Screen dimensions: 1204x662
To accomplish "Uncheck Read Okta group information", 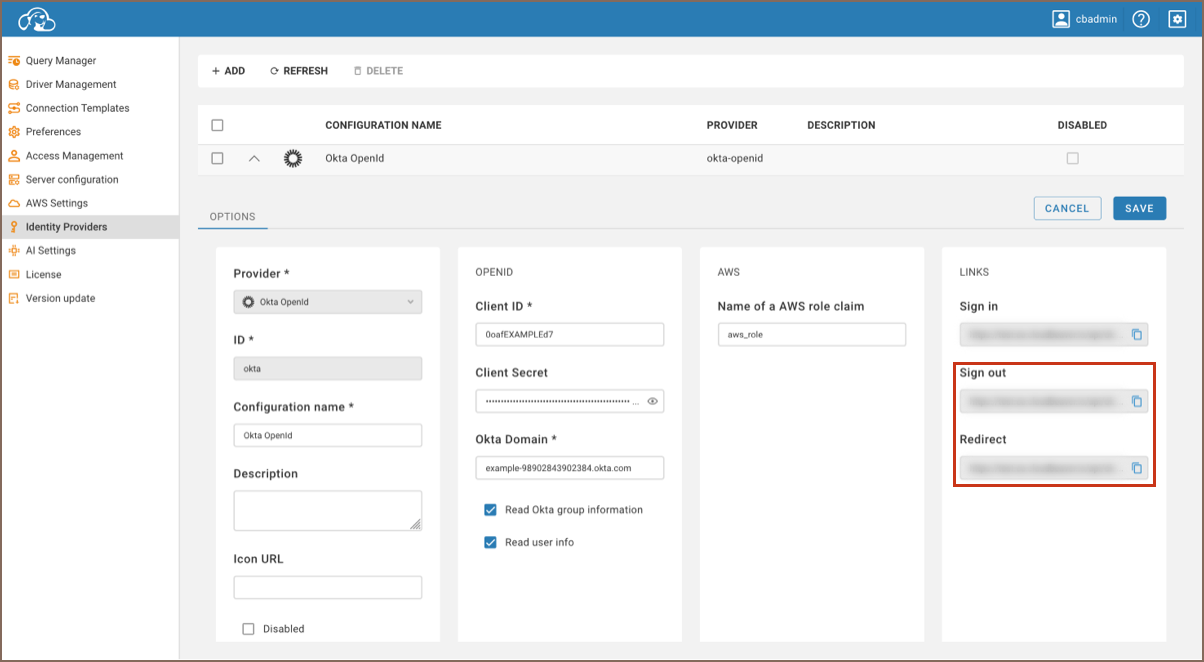I will (x=490, y=510).
